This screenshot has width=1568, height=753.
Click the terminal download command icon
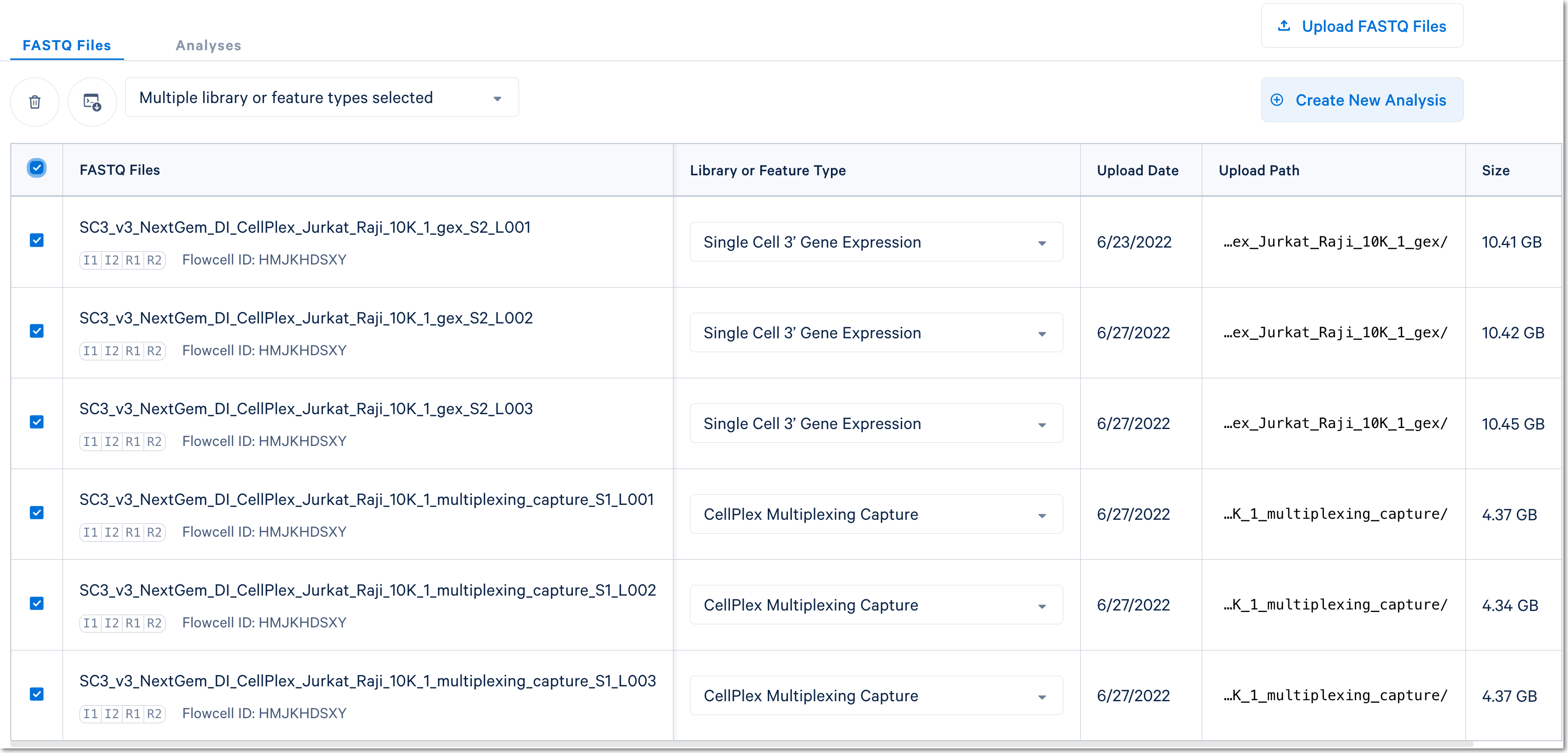click(92, 101)
